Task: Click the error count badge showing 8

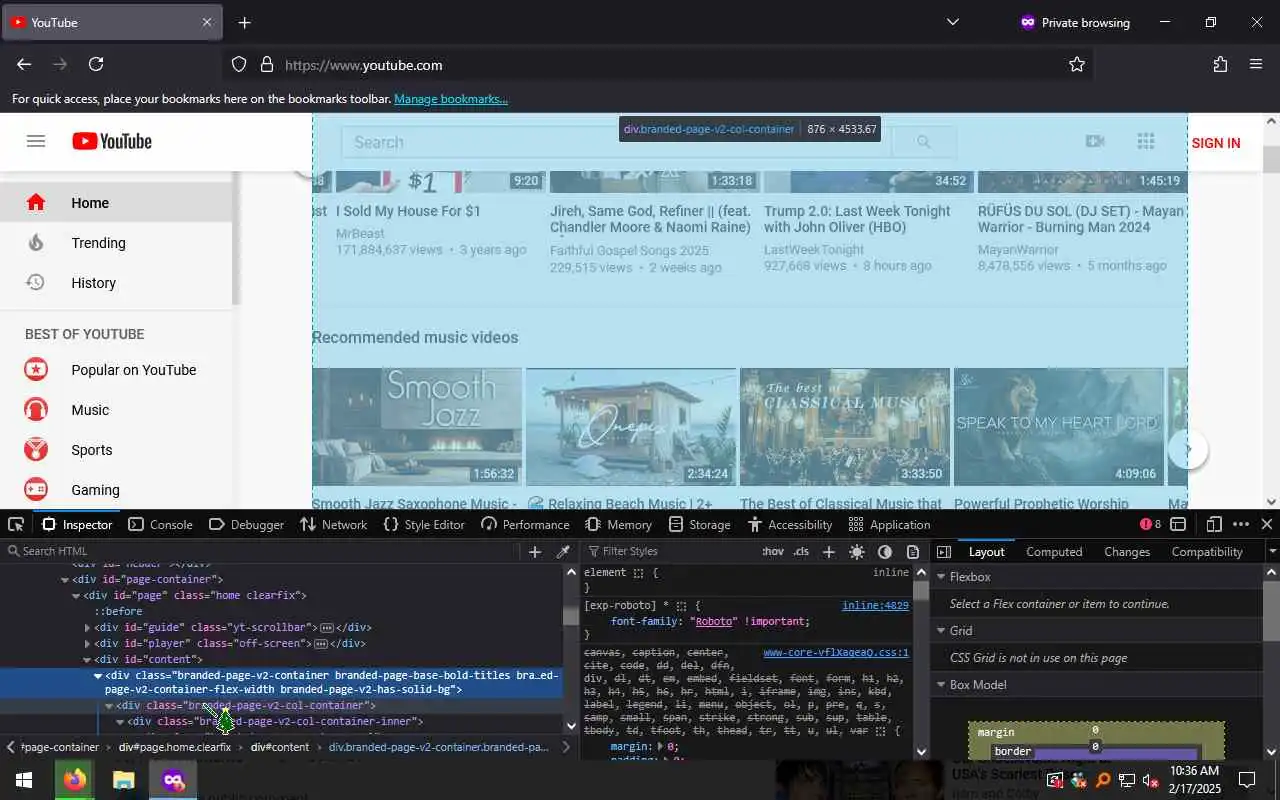Action: click(x=1150, y=524)
